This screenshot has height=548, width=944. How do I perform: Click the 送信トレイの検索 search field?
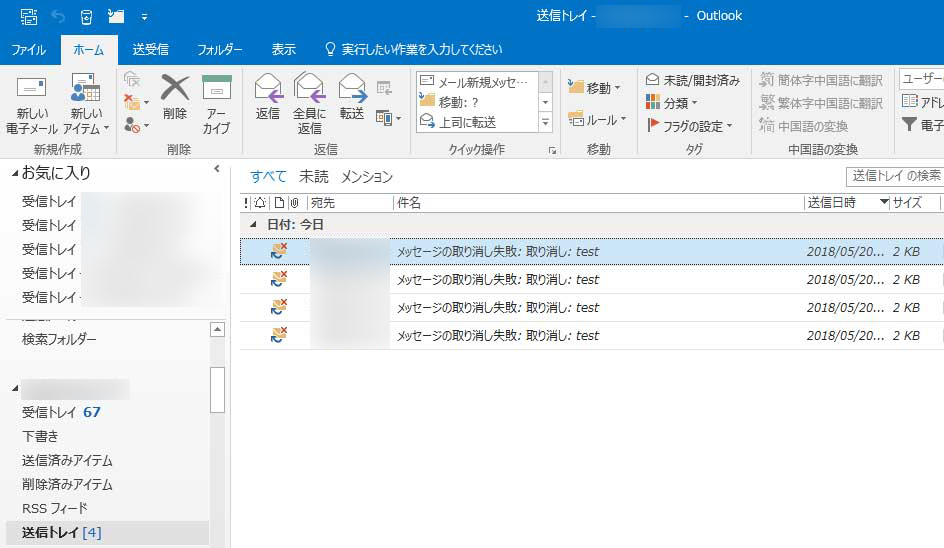click(x=894, y=176)
